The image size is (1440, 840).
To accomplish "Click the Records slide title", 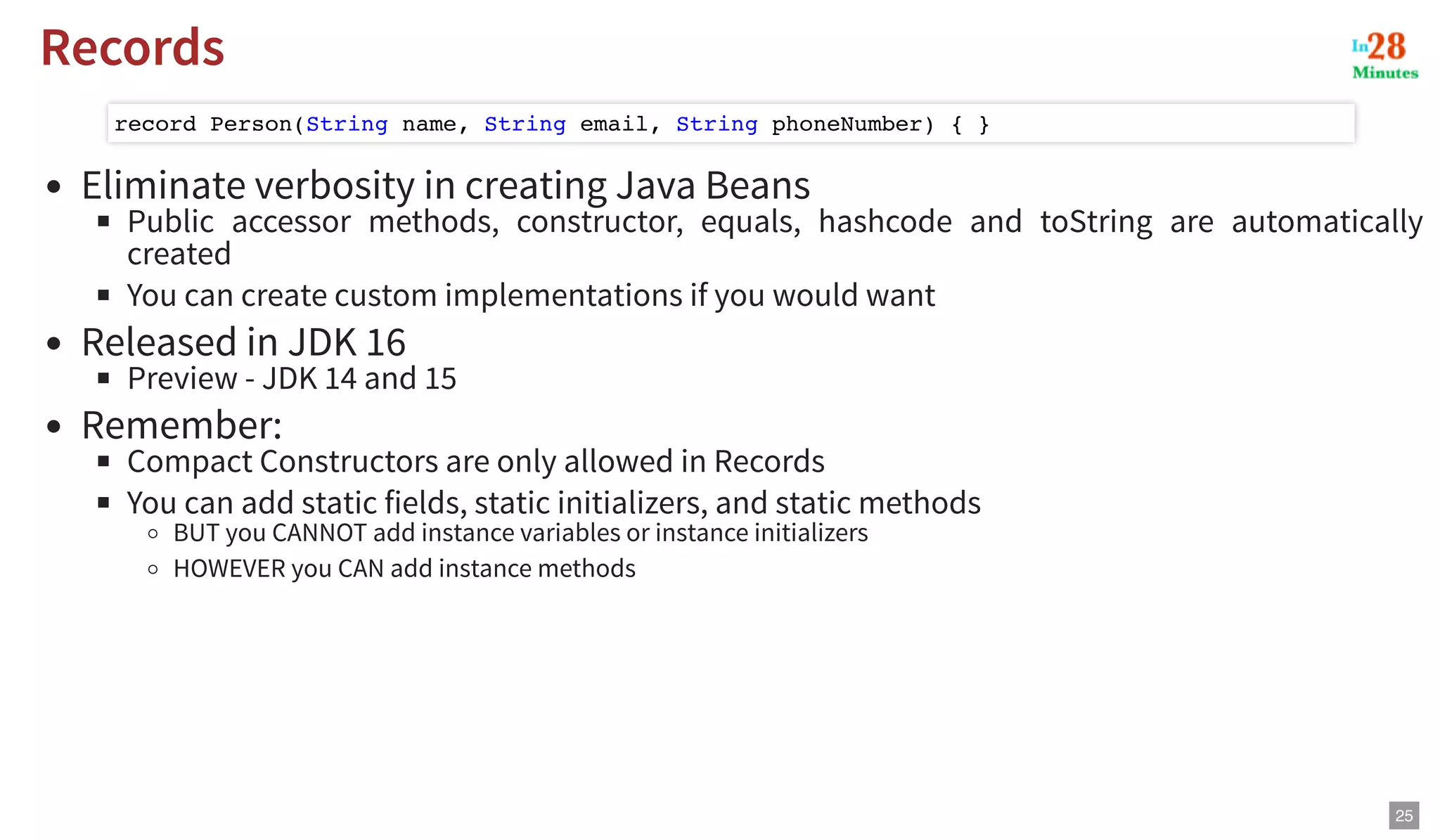I will point(132,48).
